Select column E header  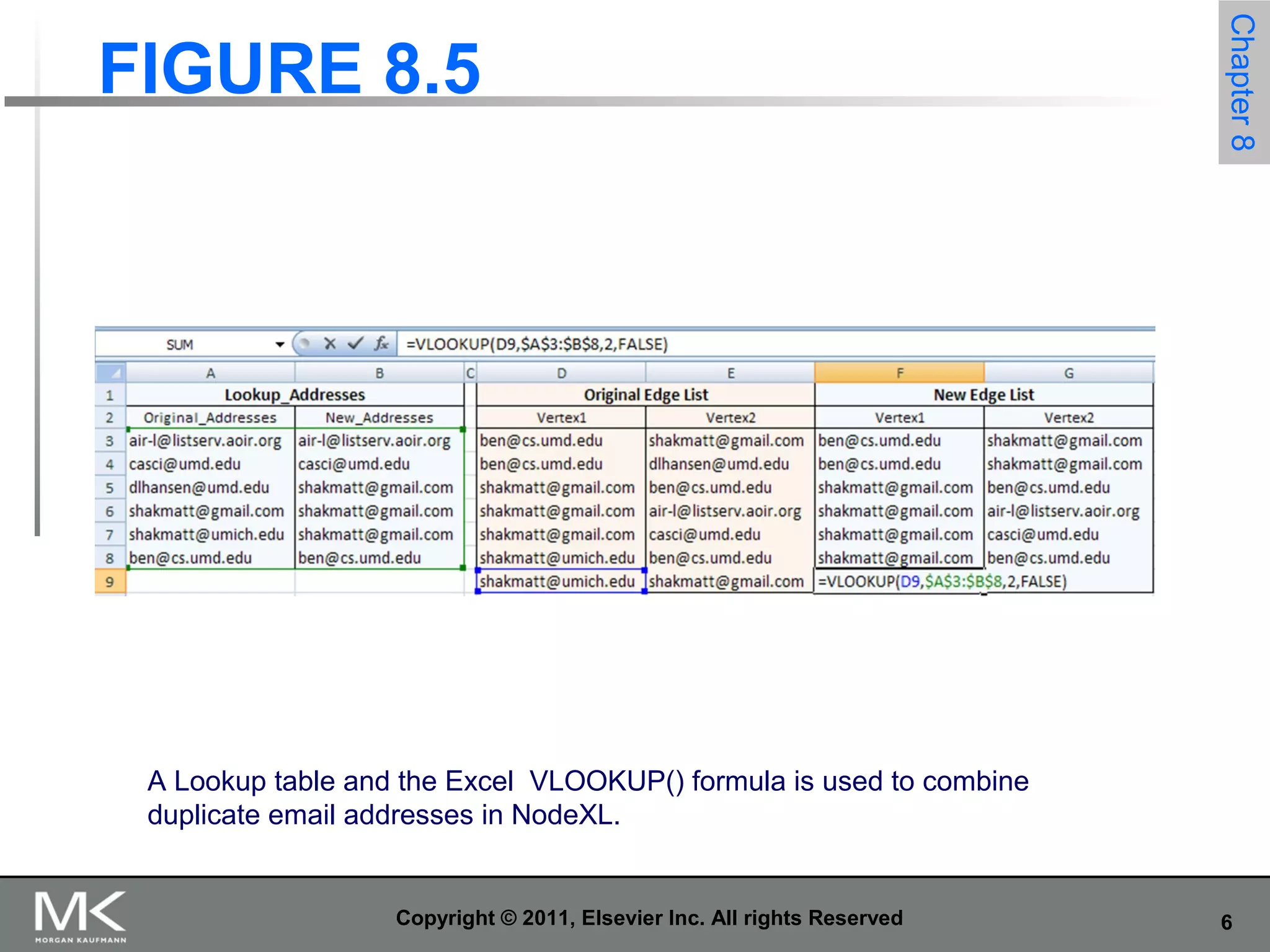pos(730,373)
